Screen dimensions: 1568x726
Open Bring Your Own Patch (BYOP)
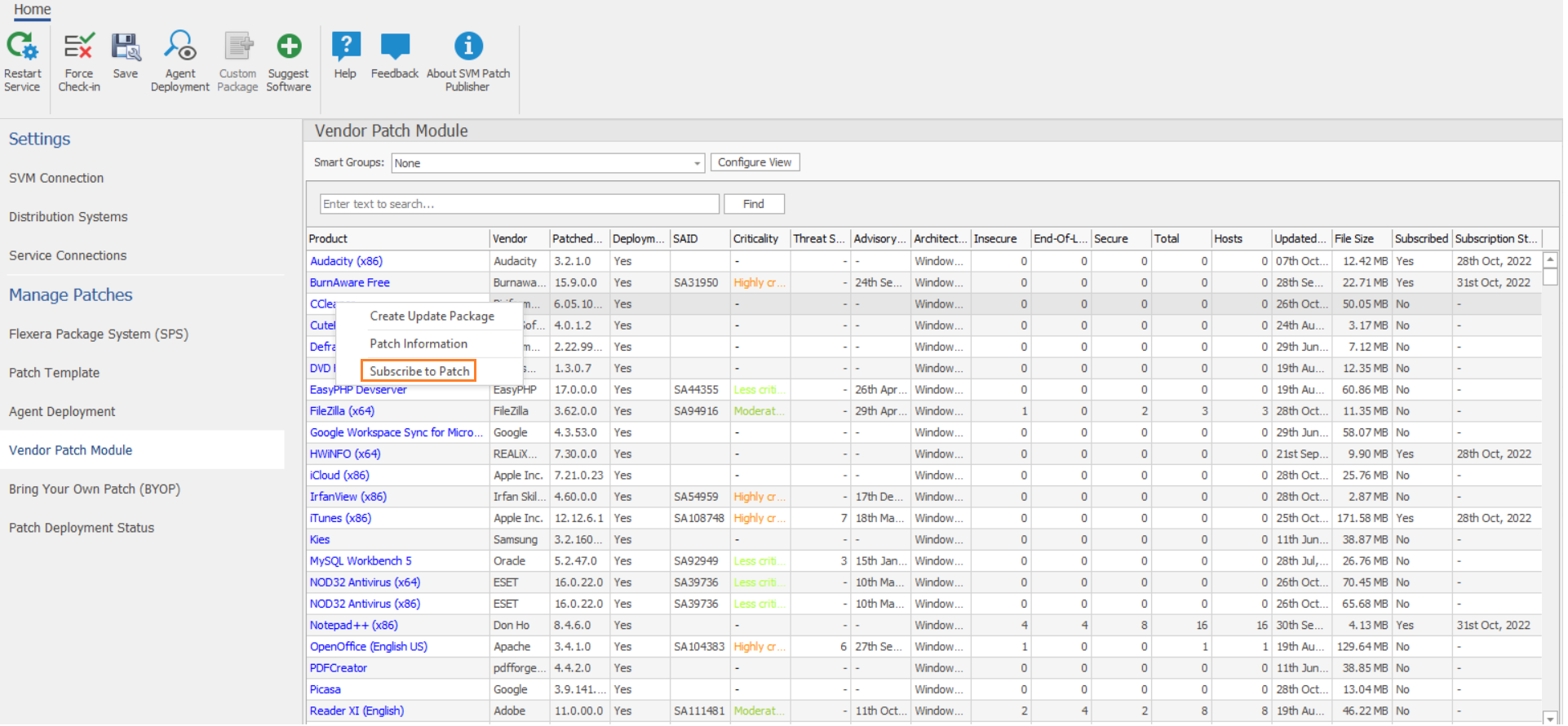coord(95,489)
